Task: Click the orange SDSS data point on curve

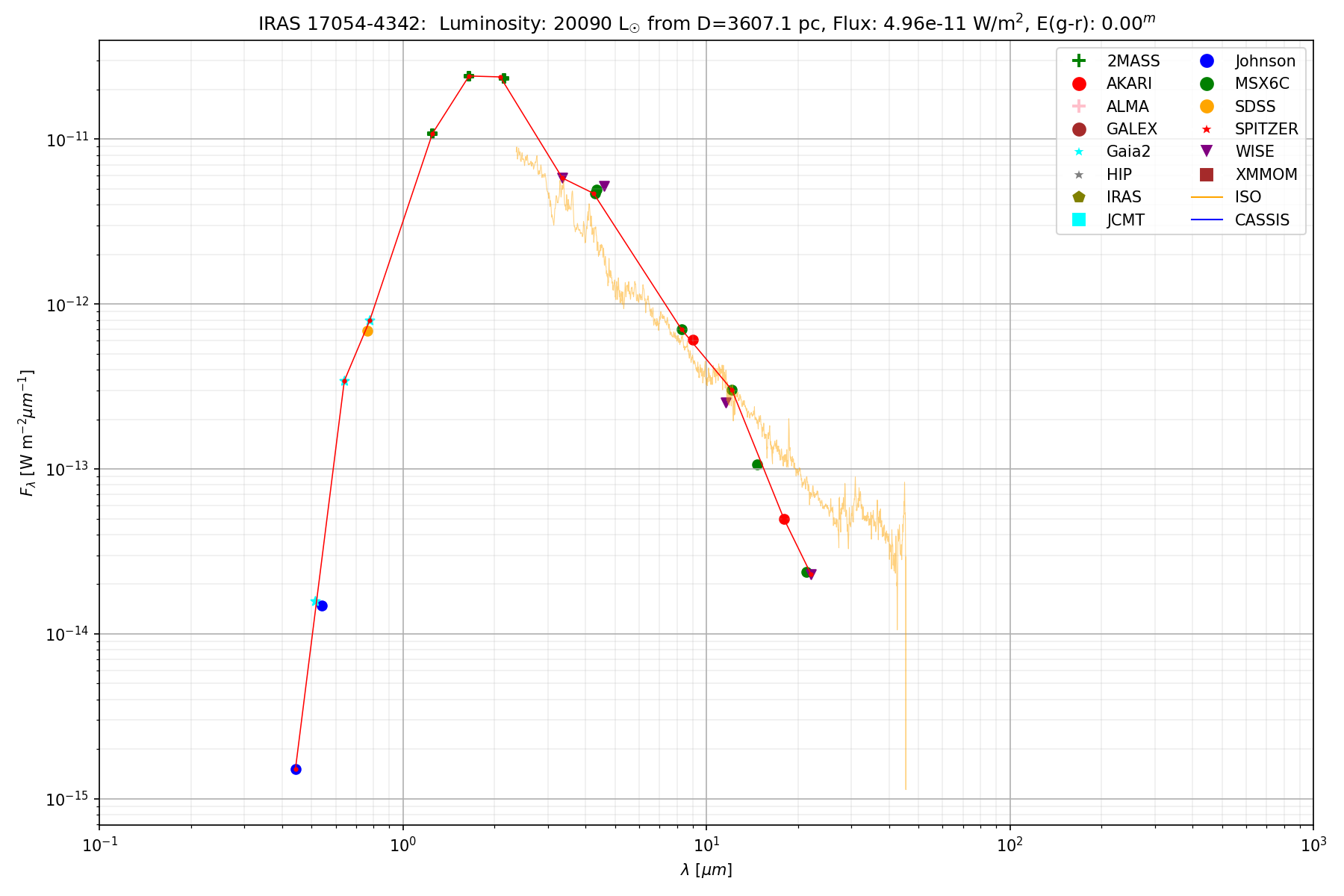Action: click(x=367, y=331)
